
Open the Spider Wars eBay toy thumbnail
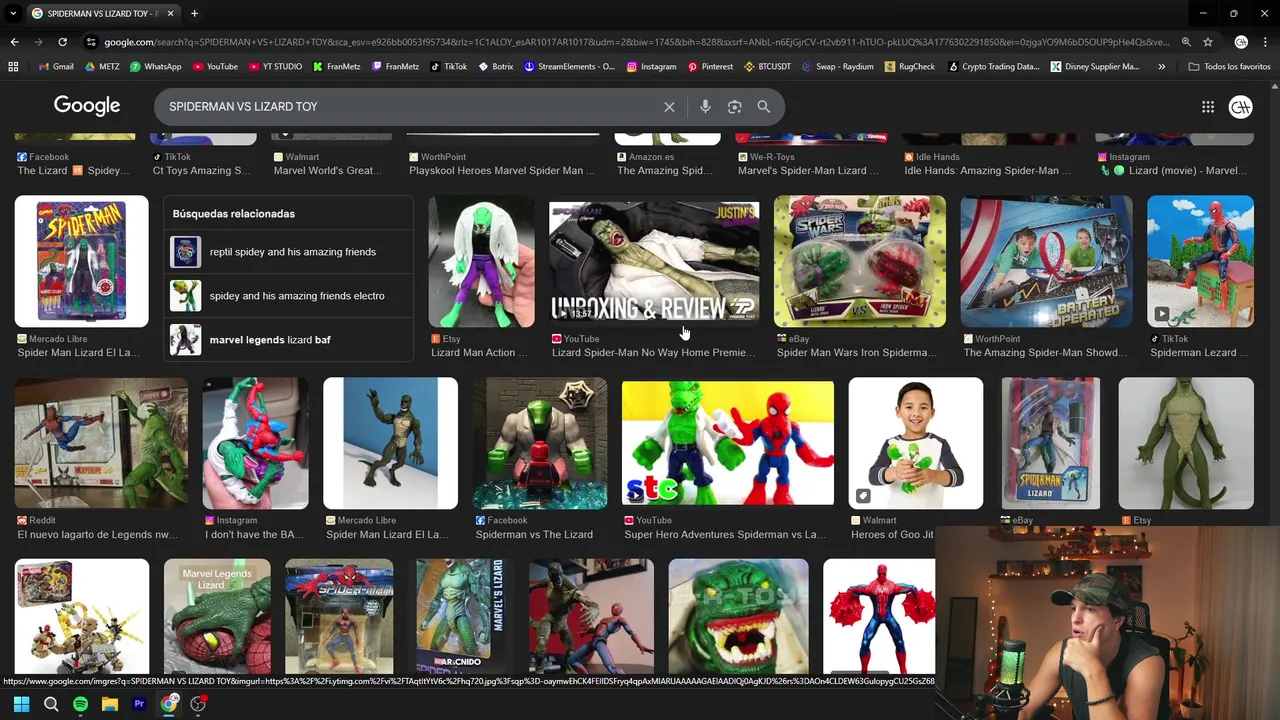pyautogui.click(x=860, y=262)
